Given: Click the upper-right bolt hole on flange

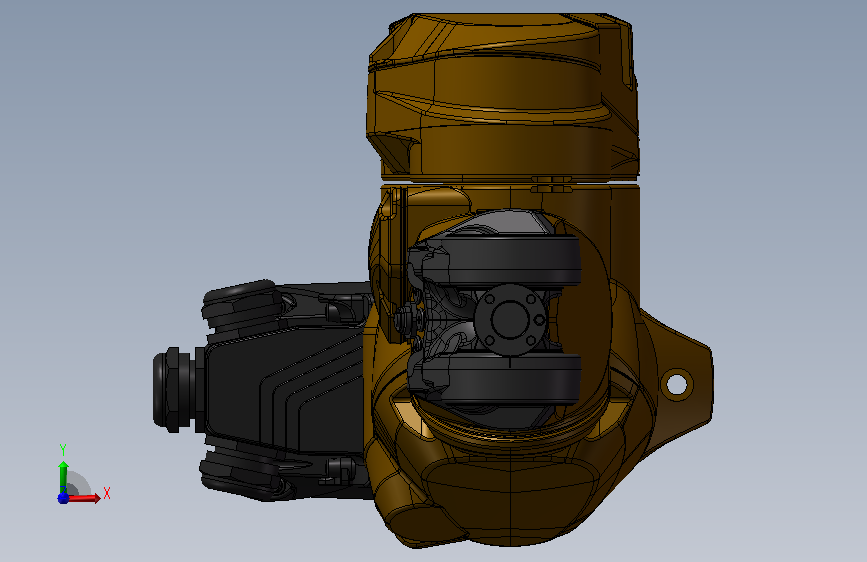Looking at the screenshot, I should point(531,300).
